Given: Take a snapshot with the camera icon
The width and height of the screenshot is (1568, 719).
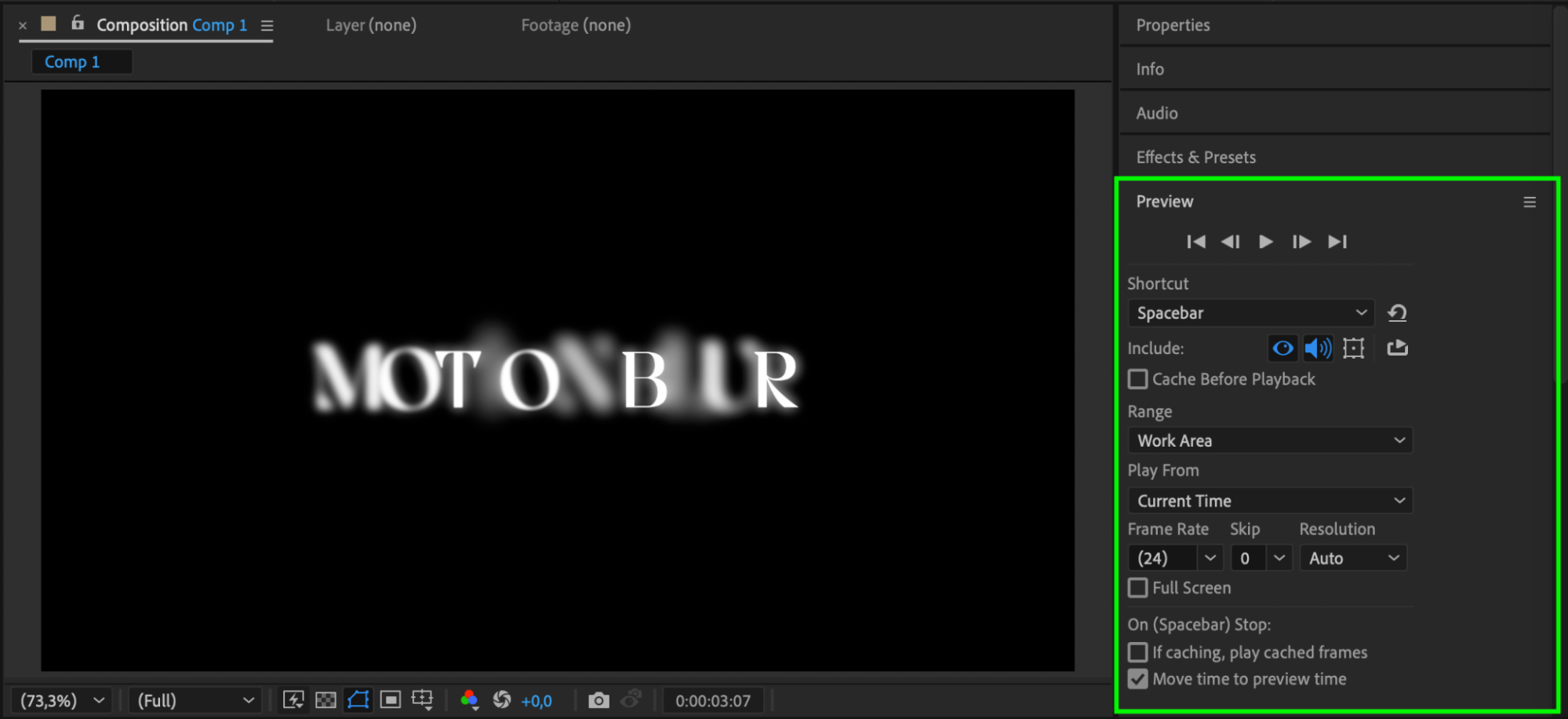Looking at the screenshot, I should click(598, 700).
